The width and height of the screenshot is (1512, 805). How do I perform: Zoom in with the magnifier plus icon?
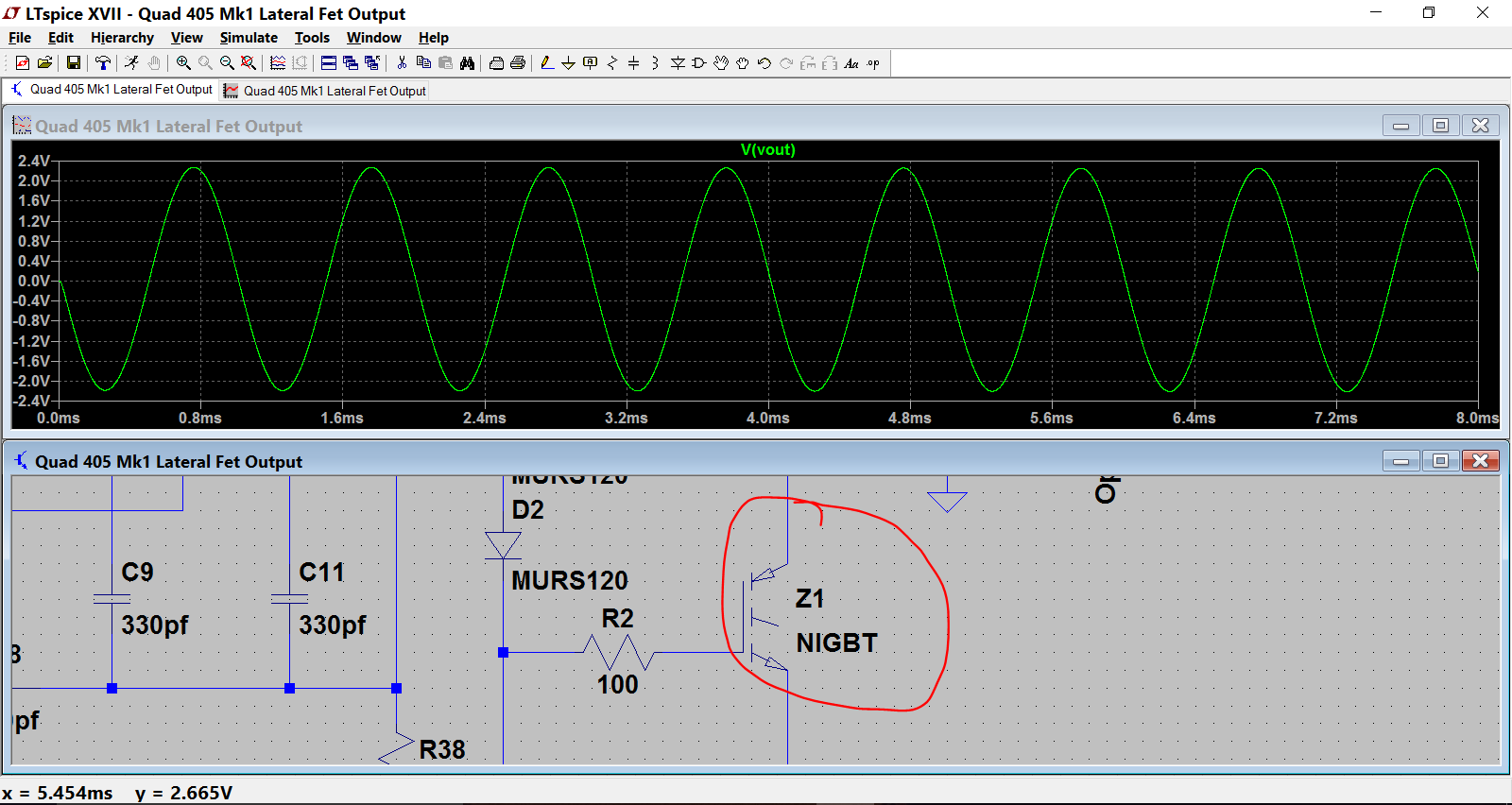point(183,63)
